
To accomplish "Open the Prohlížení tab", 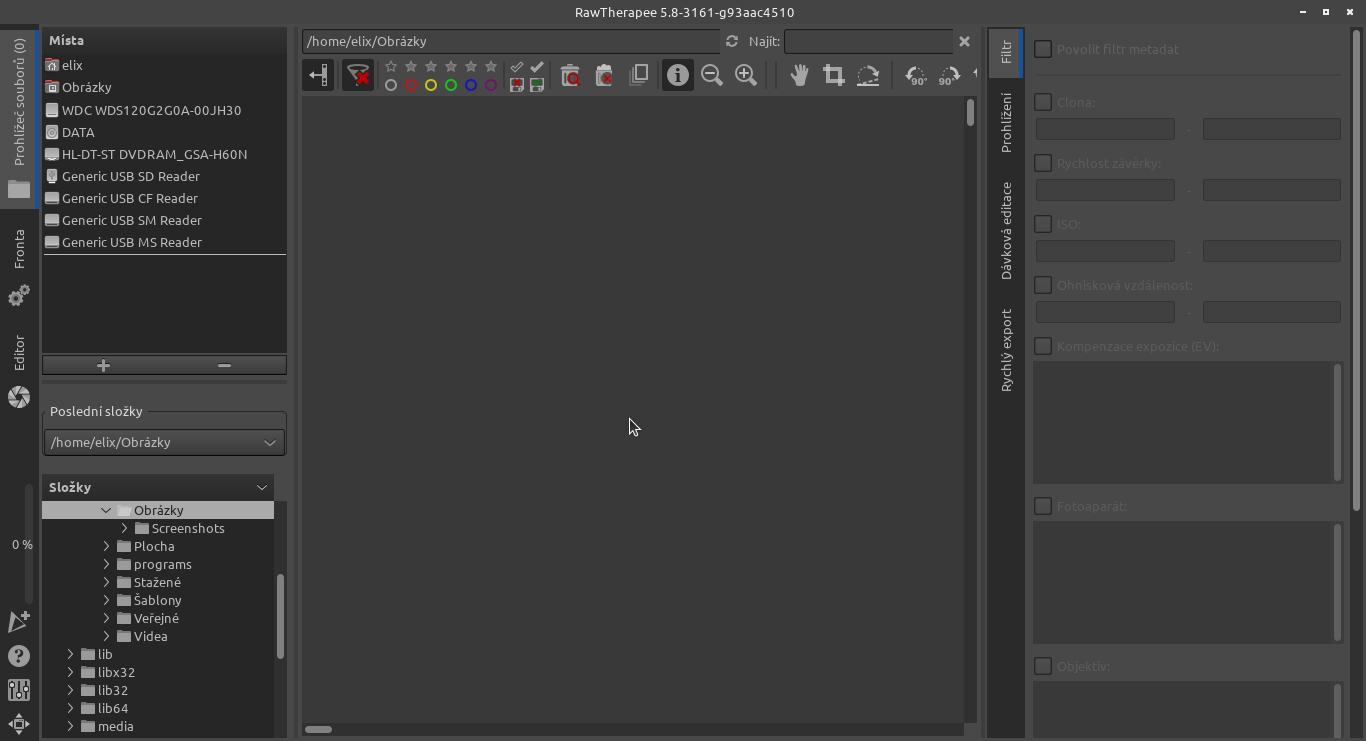I will point(1006,122).
